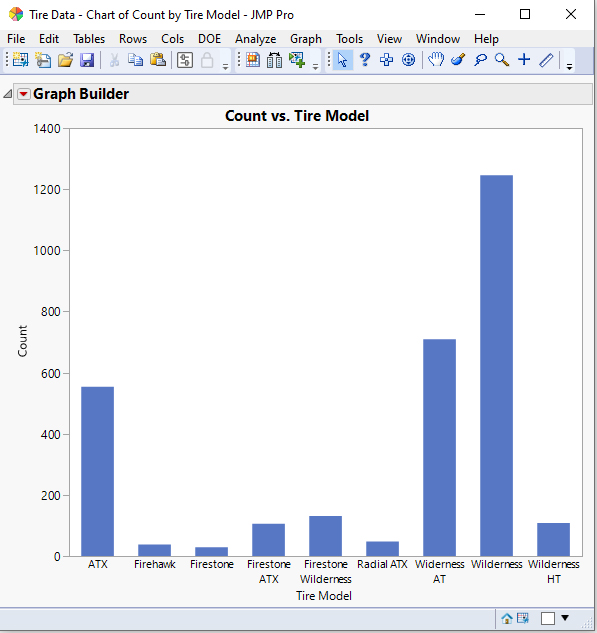The width and height of the screenshot is (597, 633).
Task: Open the file toolbar overflow arrow
Action: 225,66
